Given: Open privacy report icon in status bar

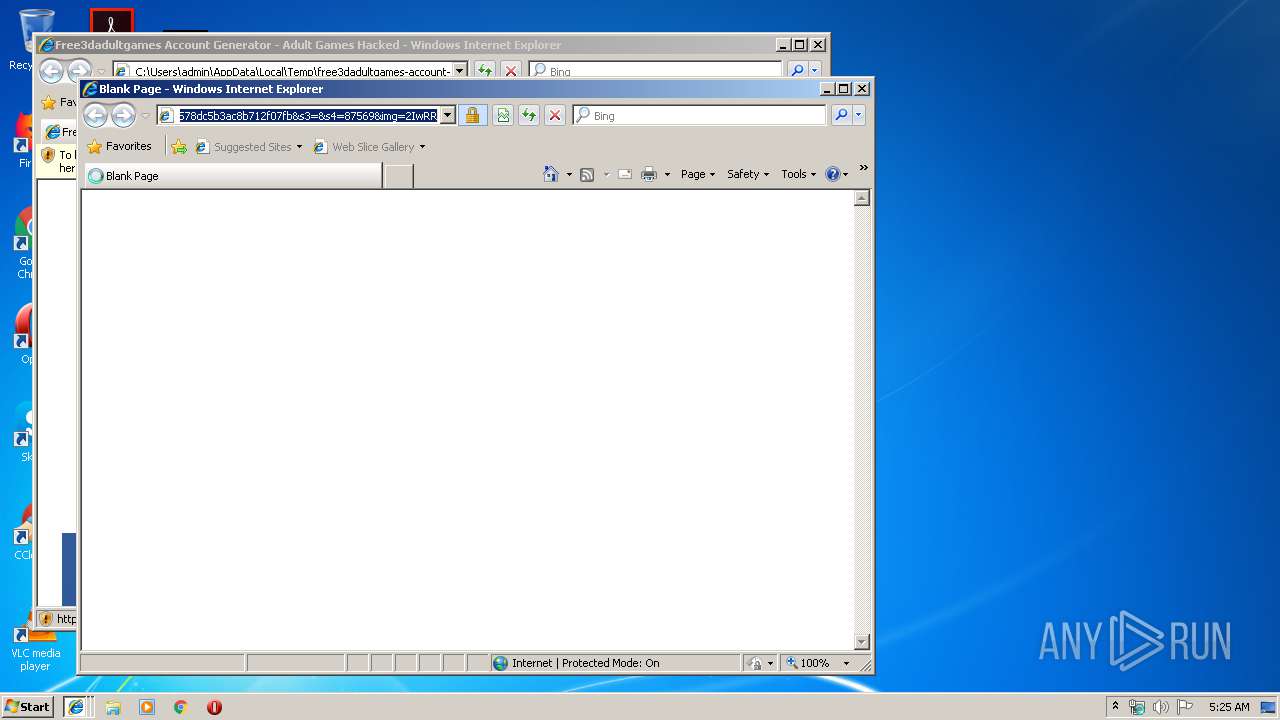Looking at the screenshot, I should [x=760, y=663].
